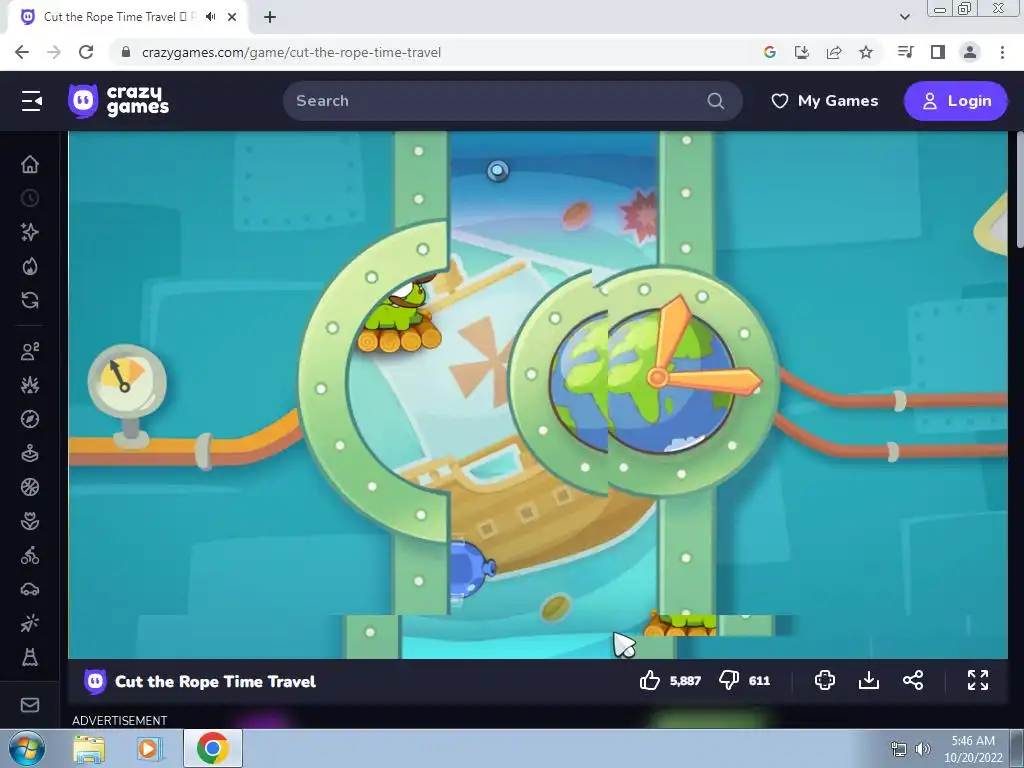Open the action explosion category icon
1024x768 pixels.
point(30,385)
